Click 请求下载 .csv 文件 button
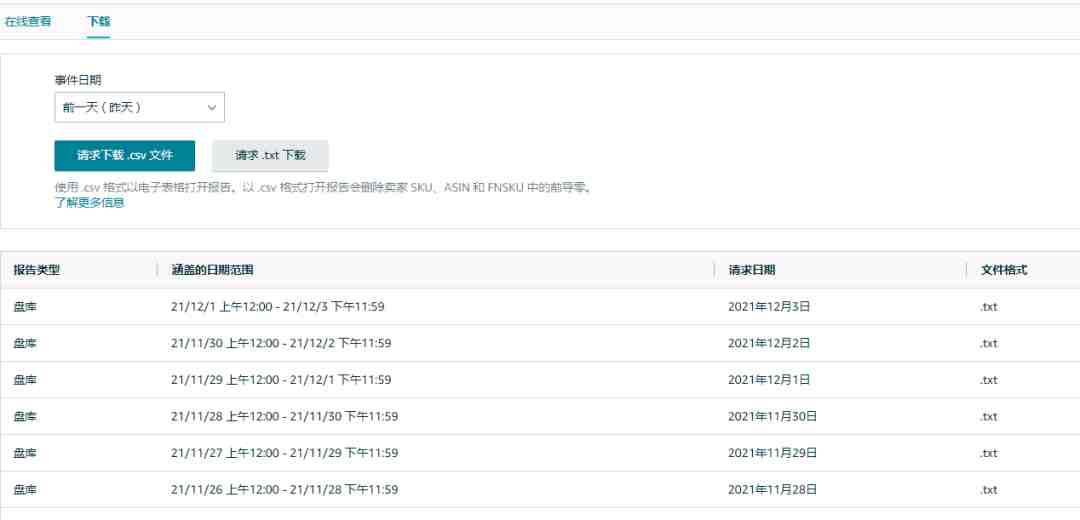 (125, 156)
